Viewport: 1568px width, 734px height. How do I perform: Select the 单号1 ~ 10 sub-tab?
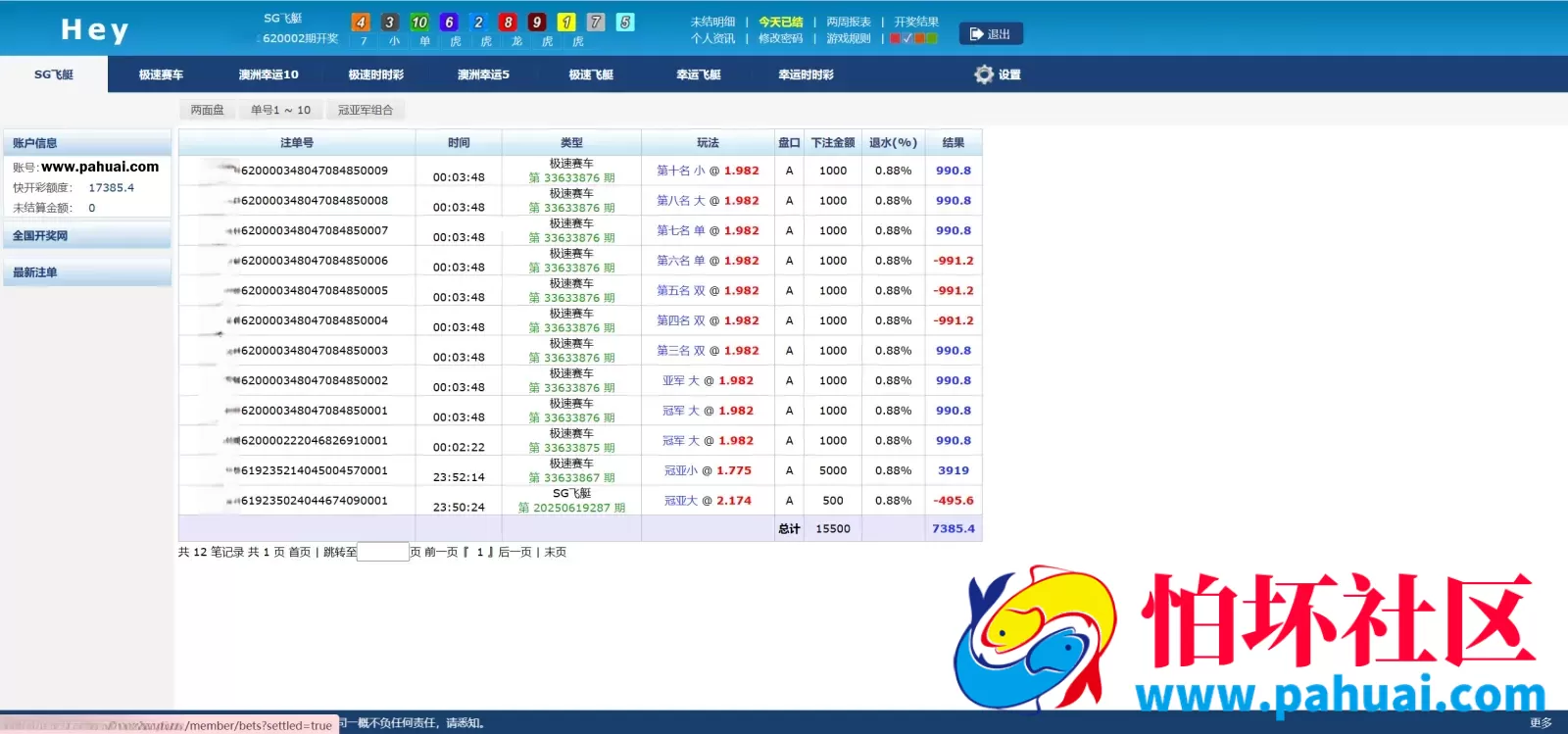(x=280, y=110)
